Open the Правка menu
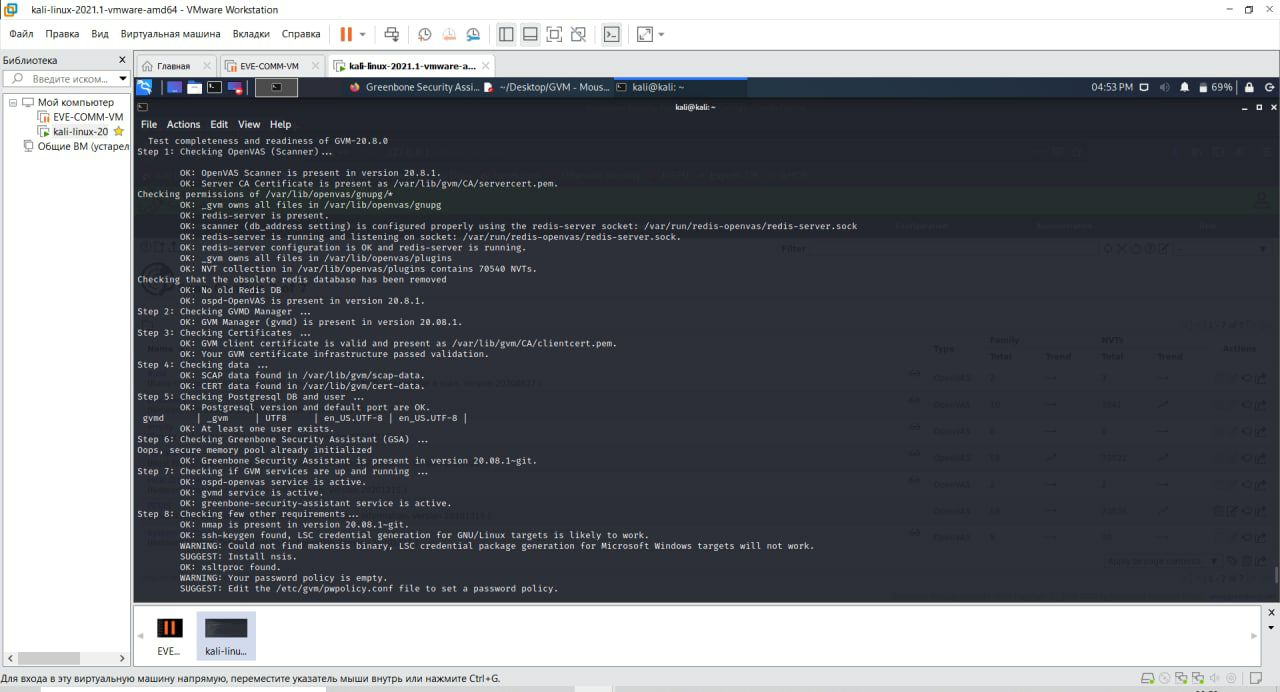This screenshot has height=692, width=1280. point(62,33)
